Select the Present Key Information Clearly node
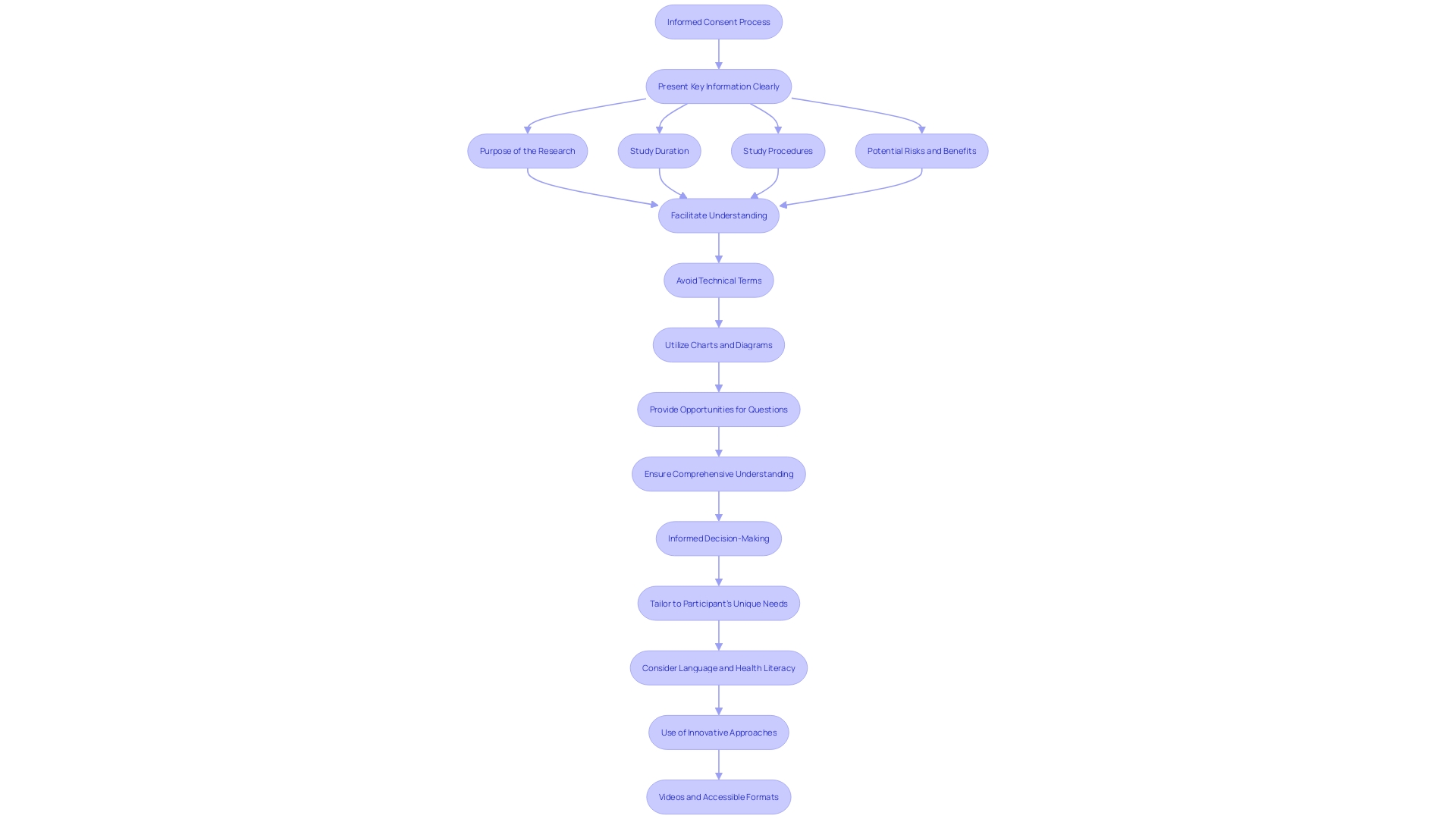This screenshot has width=1456, height=819. (718, 86)
